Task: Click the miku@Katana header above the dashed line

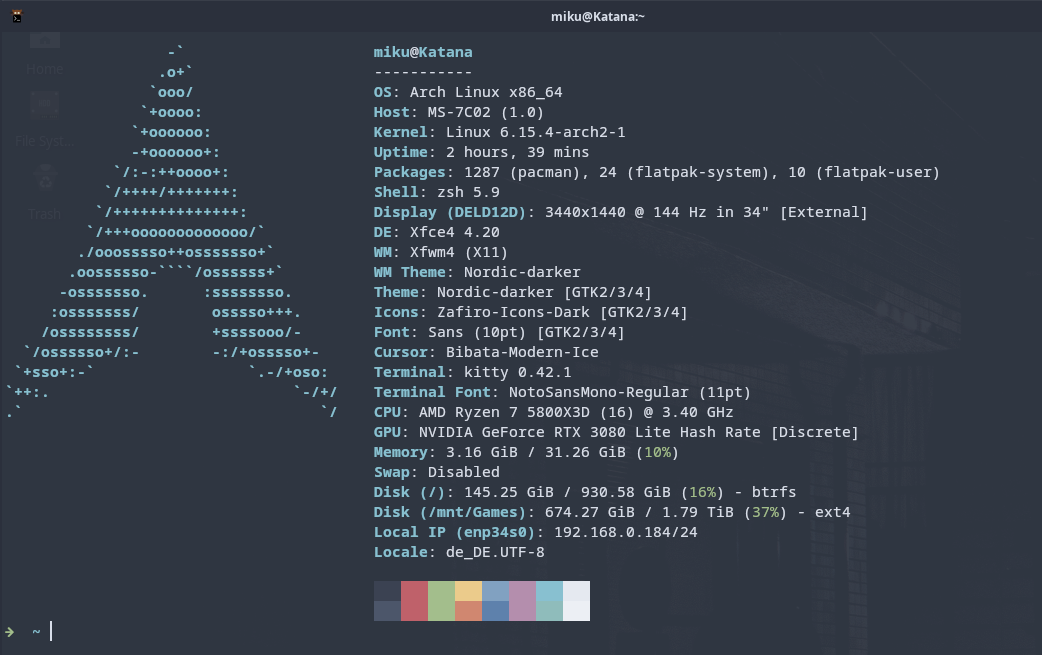Action: [x=423, y=52]
